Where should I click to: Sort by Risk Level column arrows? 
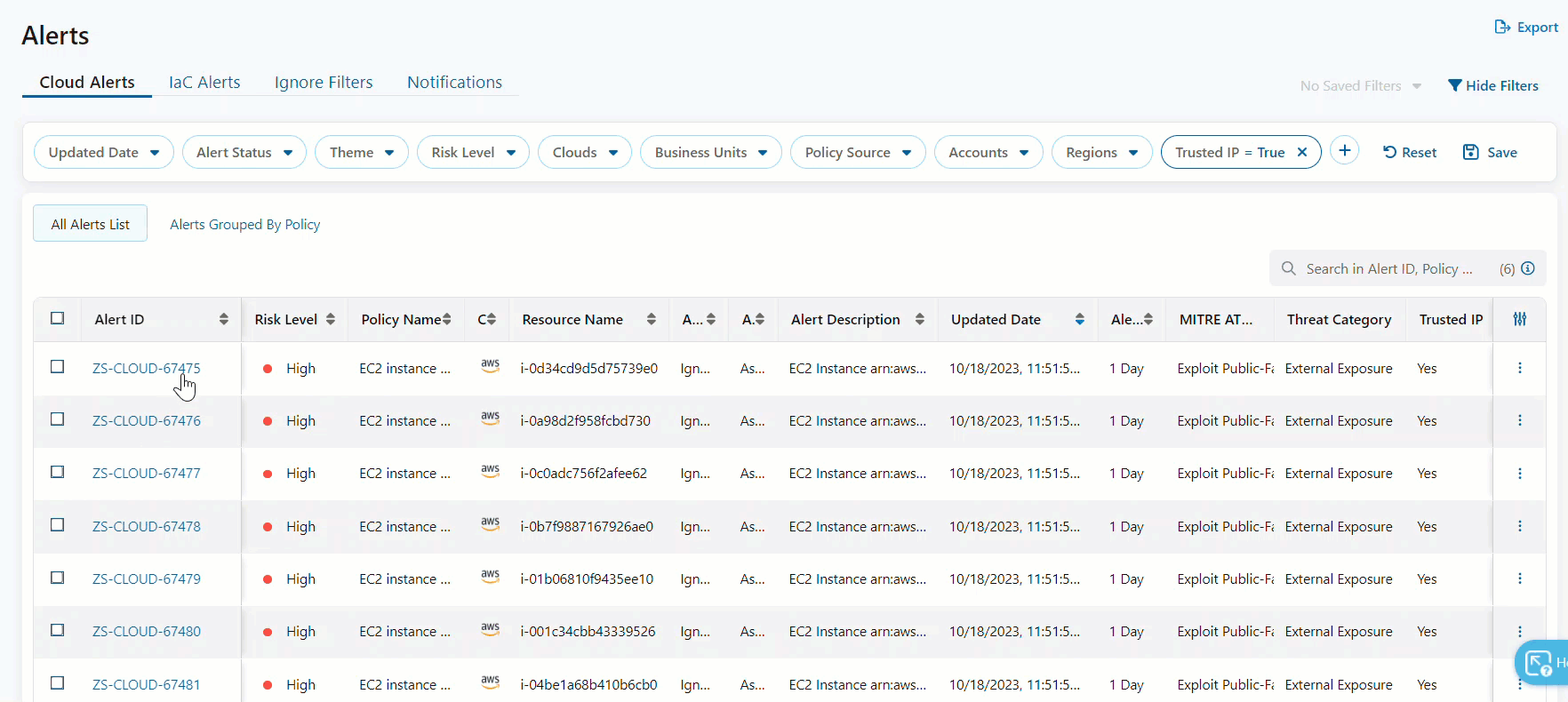tap(331, 319)
